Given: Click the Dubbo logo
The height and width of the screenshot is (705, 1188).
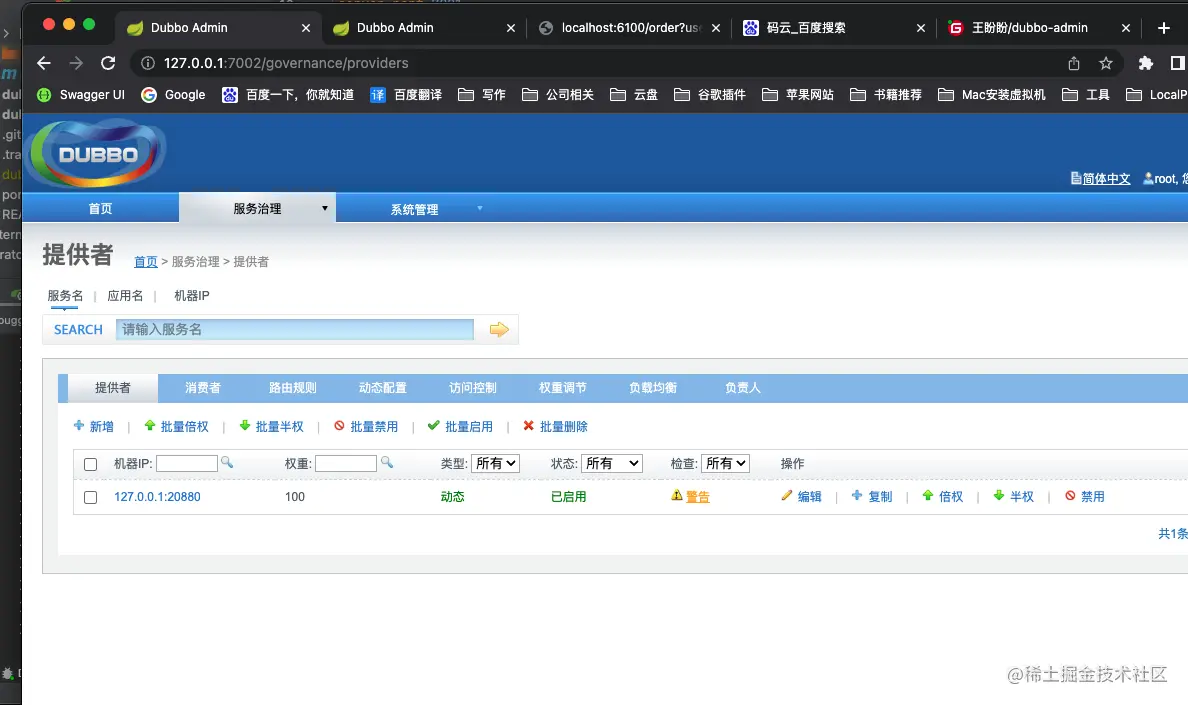Looking at the screenshot, I should click(97, 154).
